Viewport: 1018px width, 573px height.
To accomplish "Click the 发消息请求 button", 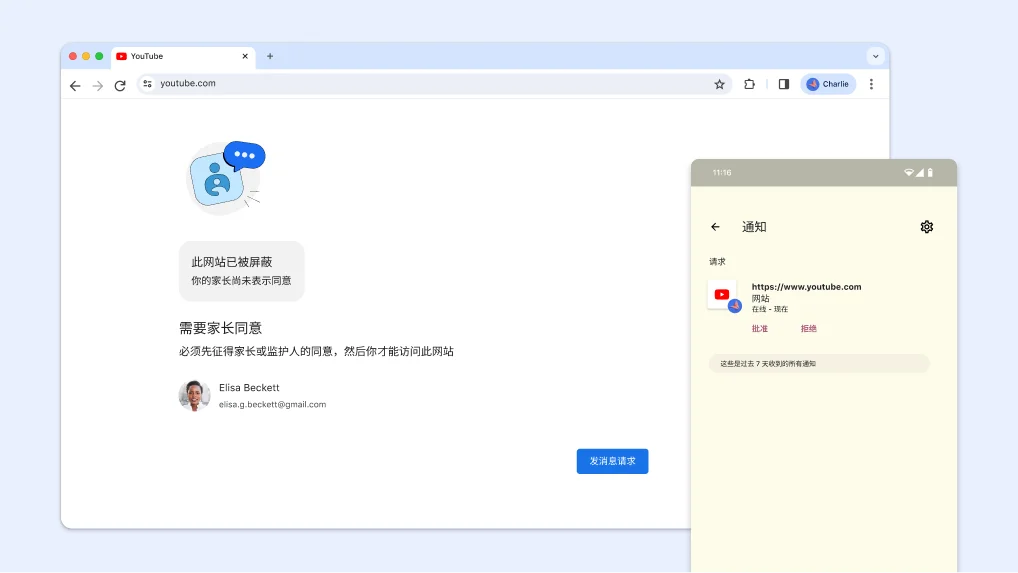I will (x=612, y=461).
